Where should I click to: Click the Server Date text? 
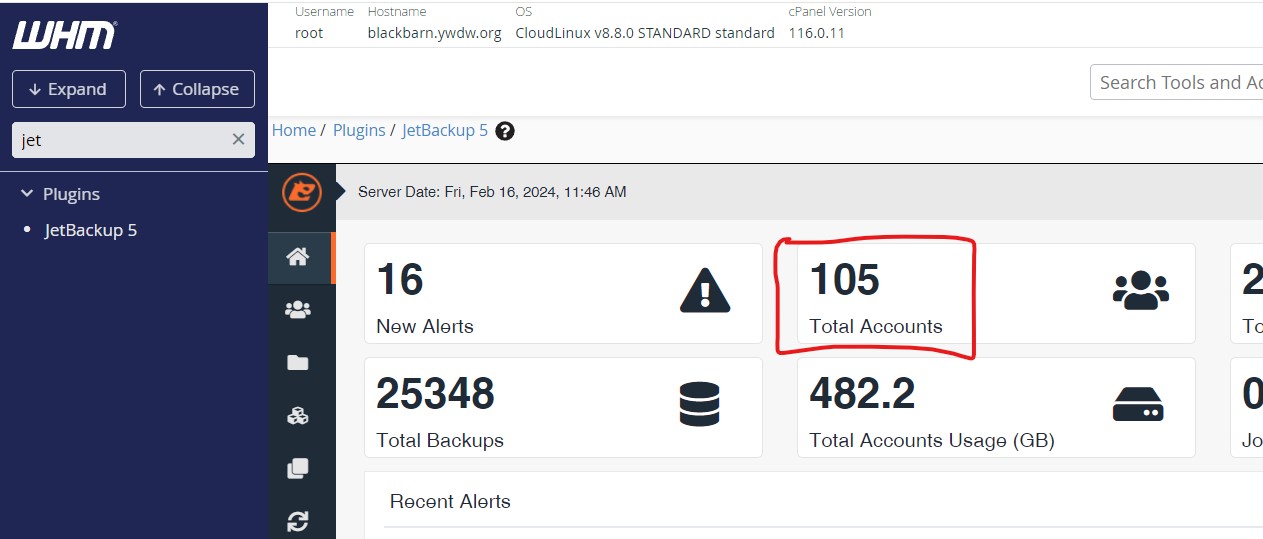tap(492, 191)
